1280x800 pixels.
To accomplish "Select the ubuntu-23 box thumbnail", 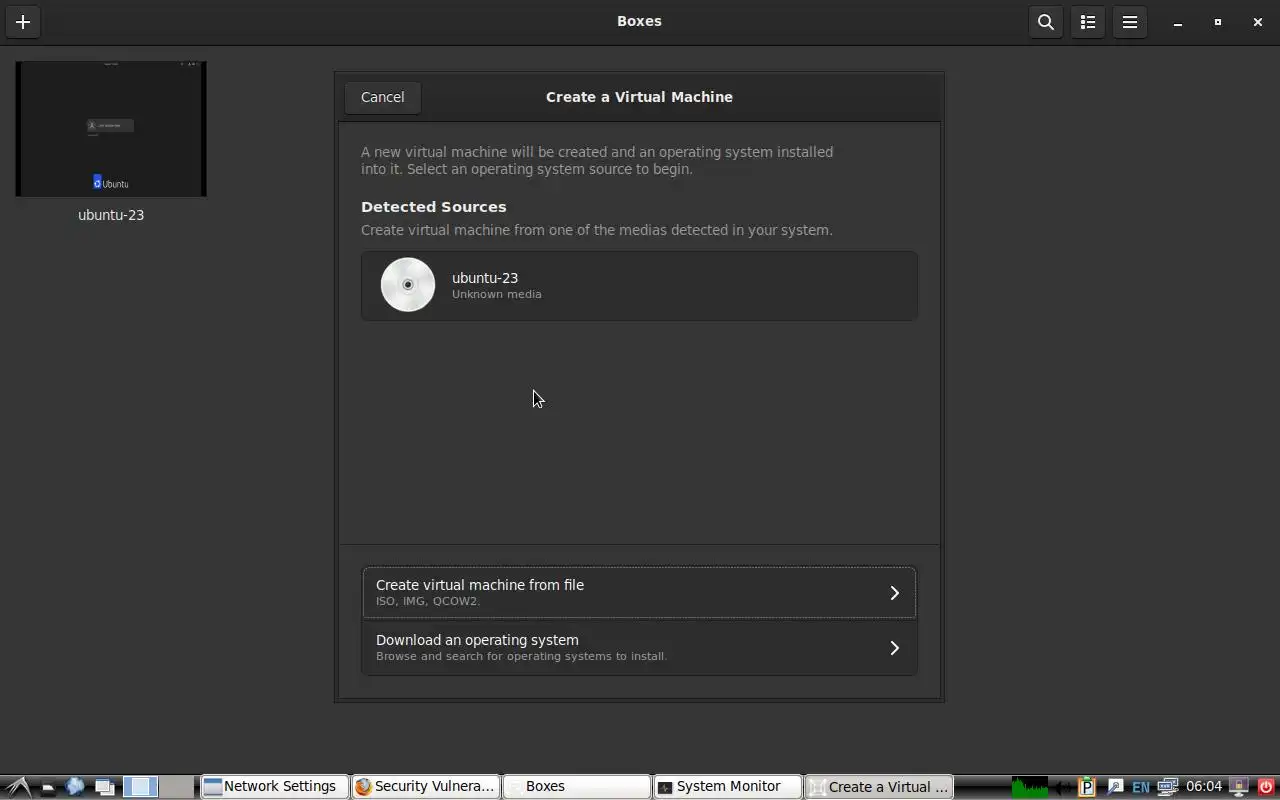I will 111,129.
